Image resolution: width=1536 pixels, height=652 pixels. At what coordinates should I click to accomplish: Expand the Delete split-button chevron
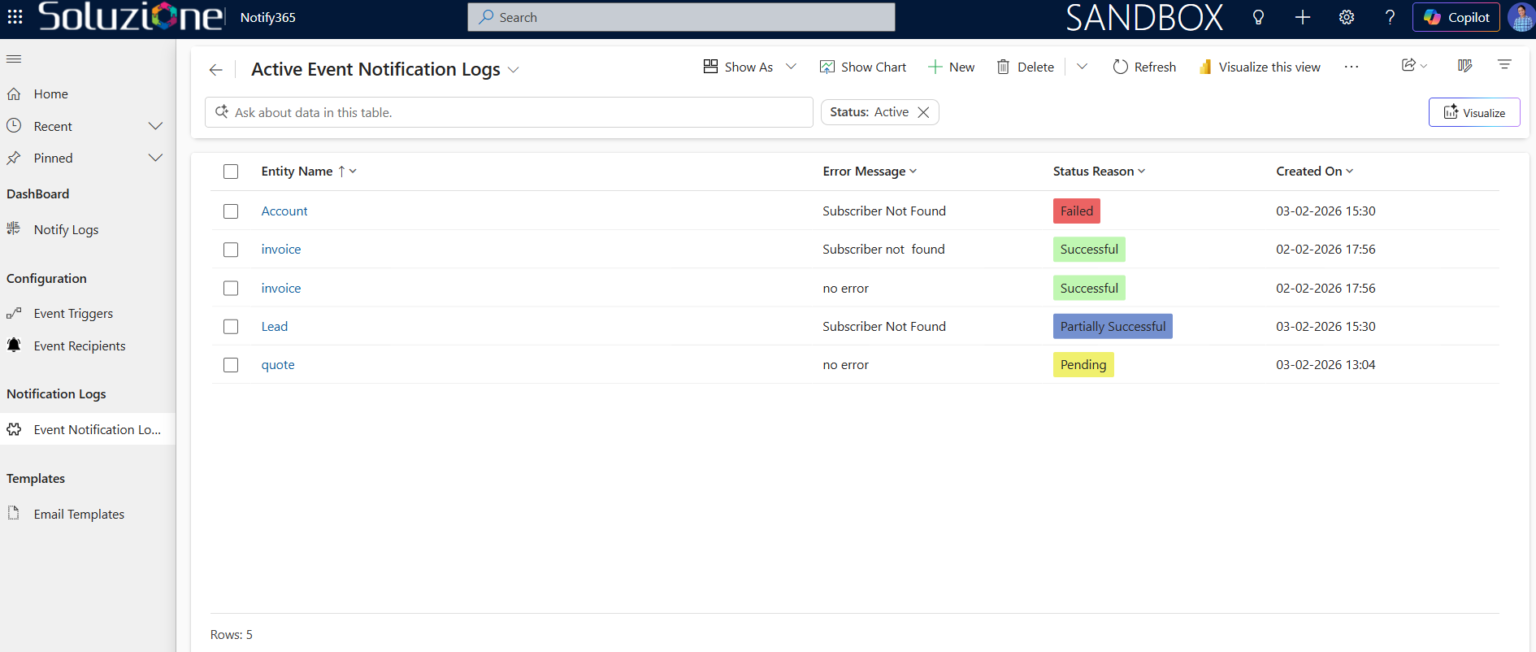(1082, 67)
